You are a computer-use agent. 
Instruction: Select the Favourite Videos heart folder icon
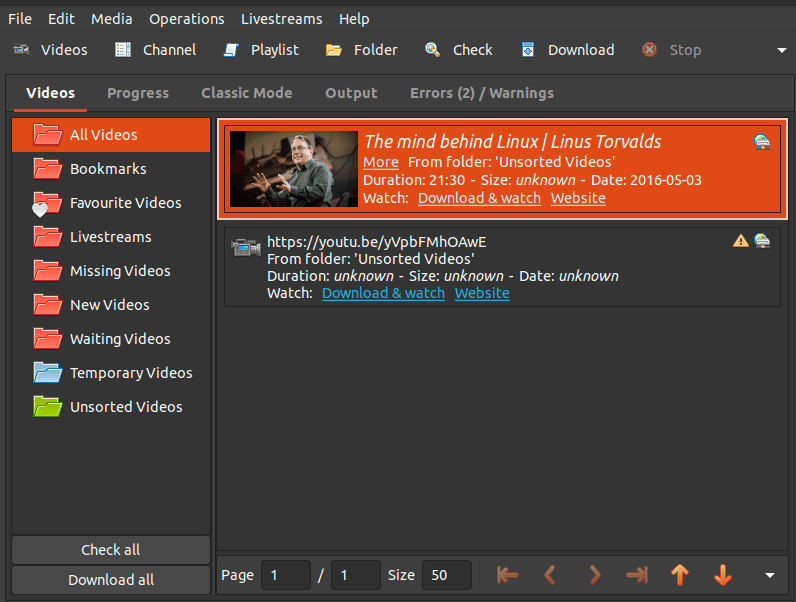46,204
